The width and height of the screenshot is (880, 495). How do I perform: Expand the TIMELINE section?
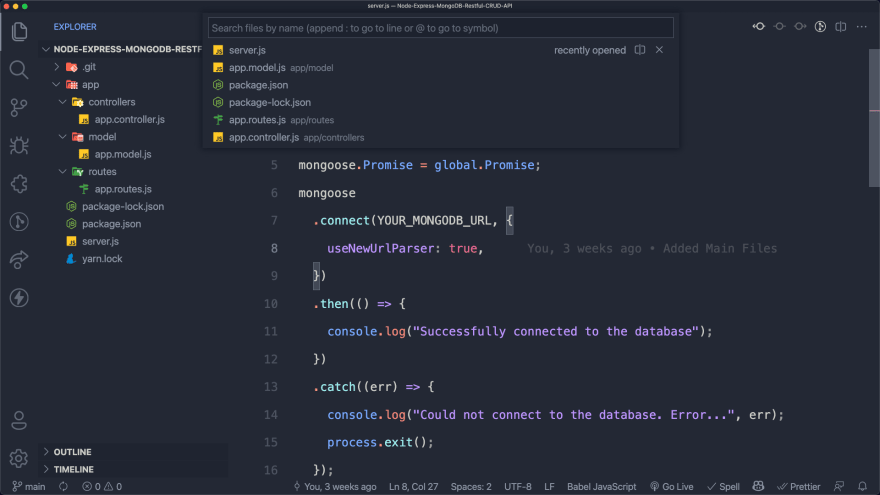tap(73, 469)
